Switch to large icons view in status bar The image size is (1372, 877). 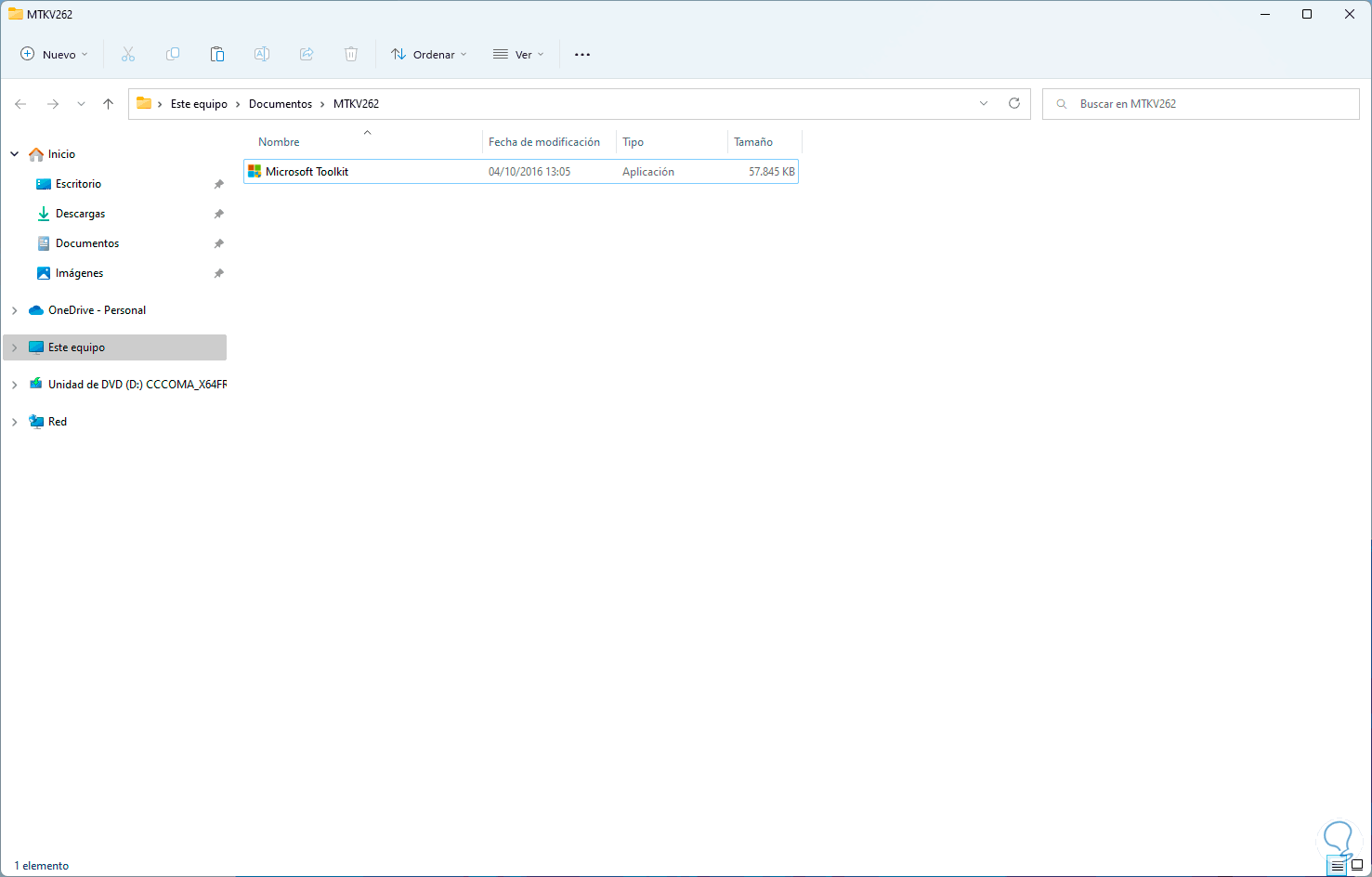click(x=1357, y=866)
